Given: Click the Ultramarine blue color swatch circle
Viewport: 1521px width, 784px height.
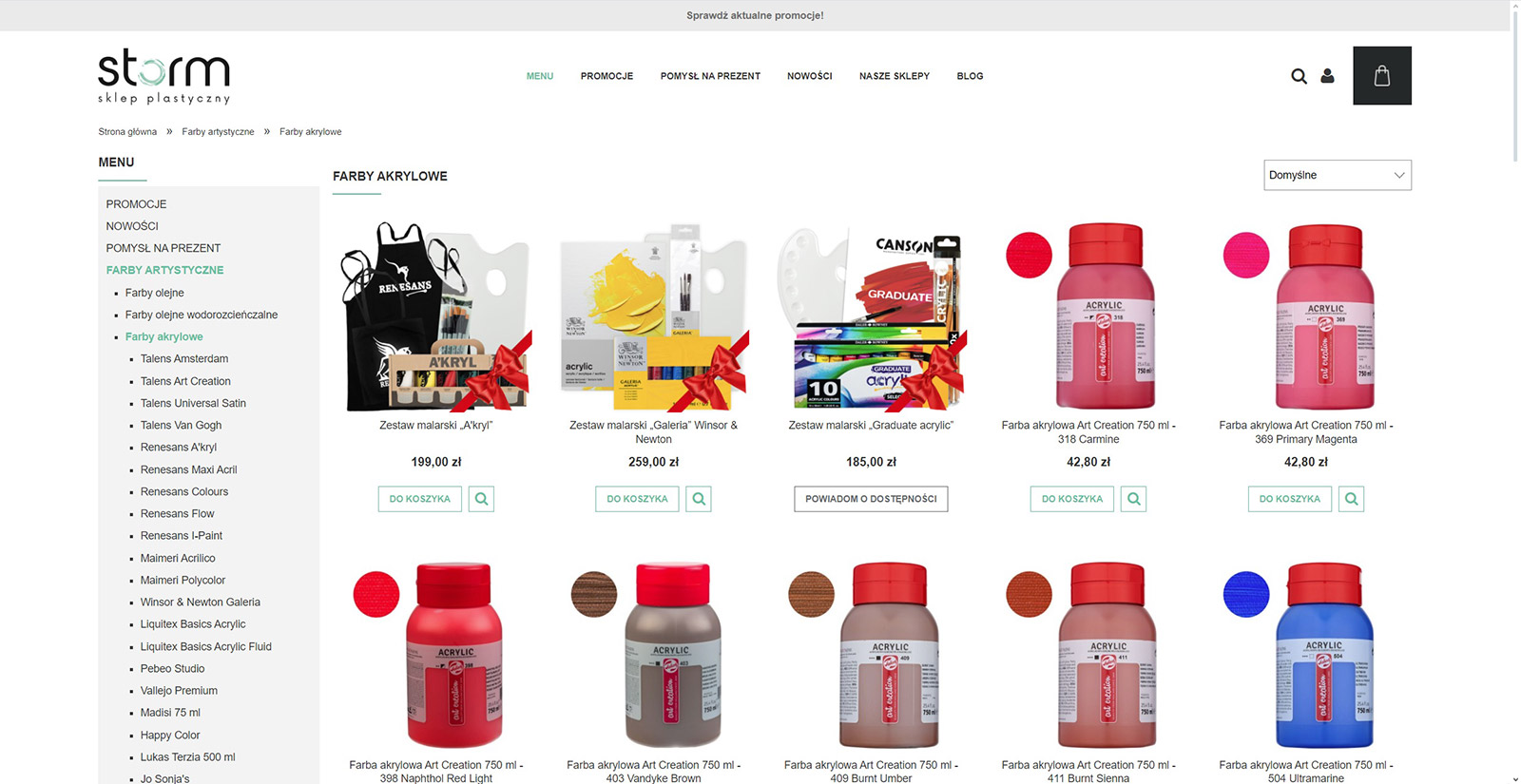Looking at the screenshot, I should tap(1246, 595).
